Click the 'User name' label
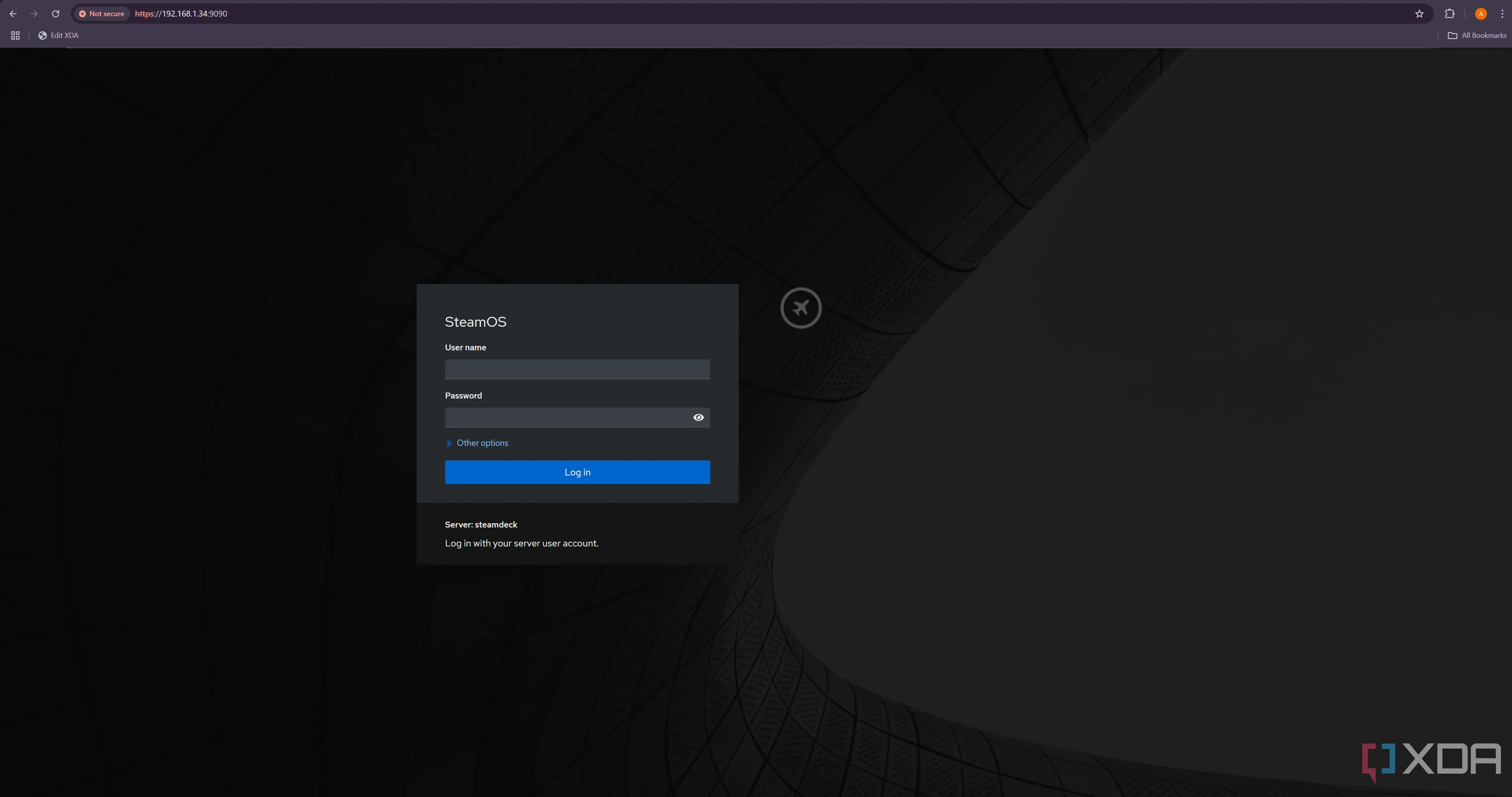The image size is (1512, 797). click(x=465, y=347)
